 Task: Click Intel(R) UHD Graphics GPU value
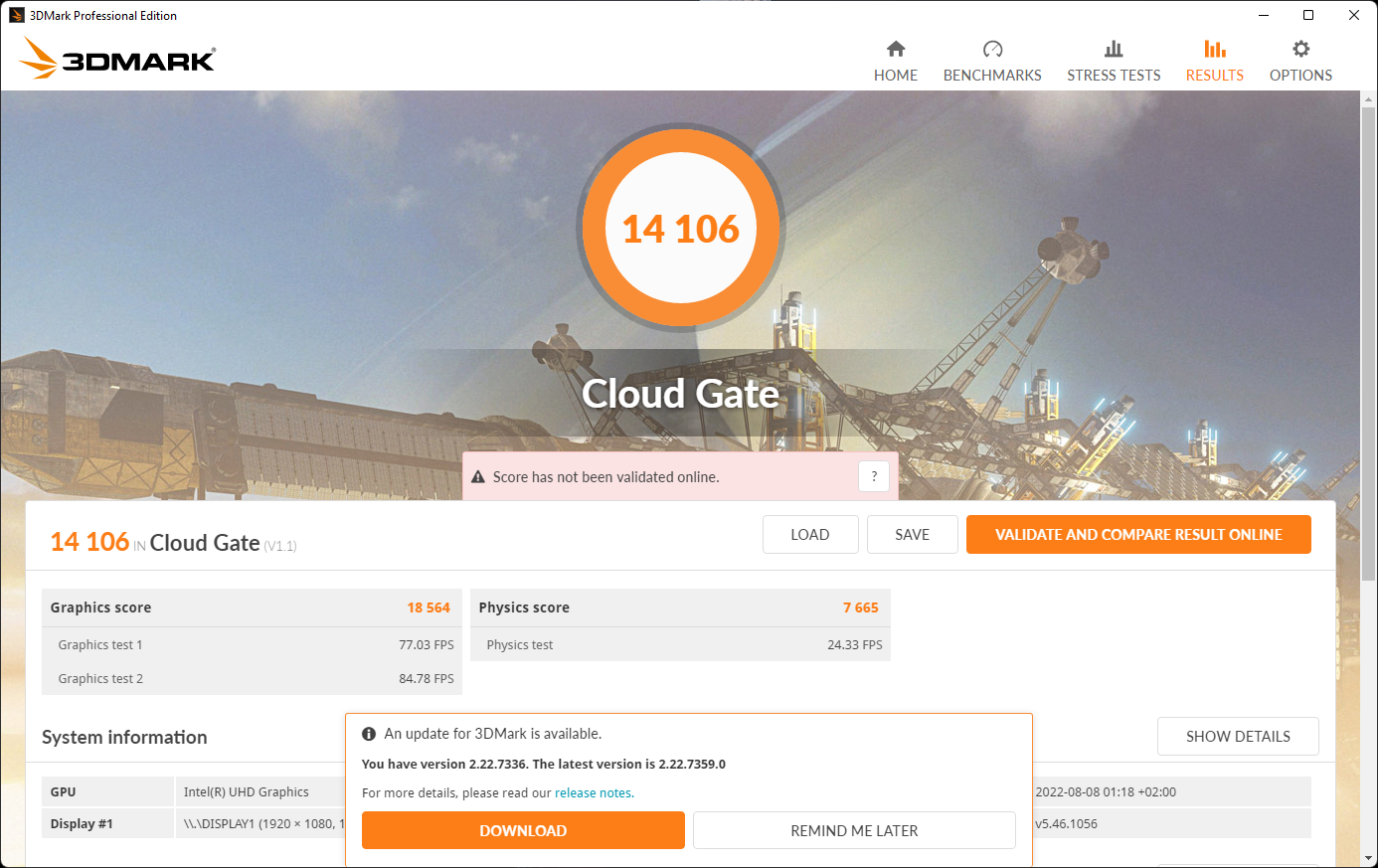click(x=247, y=792)
